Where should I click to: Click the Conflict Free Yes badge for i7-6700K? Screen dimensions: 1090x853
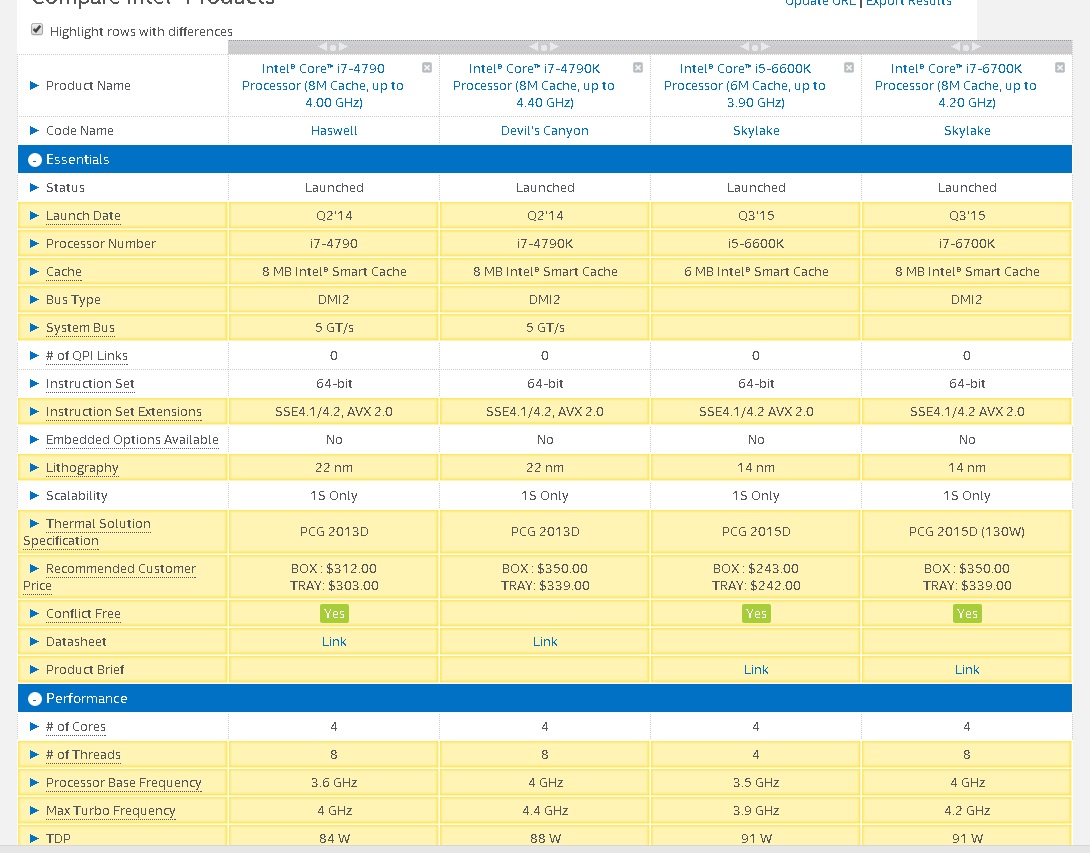tap(967, 614)
